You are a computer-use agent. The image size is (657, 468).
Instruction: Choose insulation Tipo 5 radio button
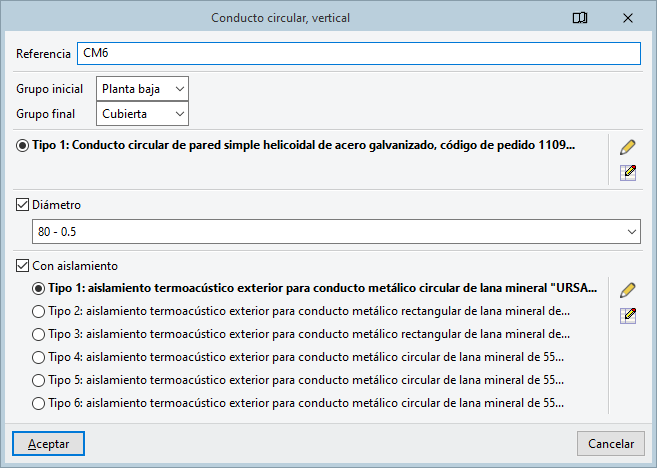tap(39, 380)
